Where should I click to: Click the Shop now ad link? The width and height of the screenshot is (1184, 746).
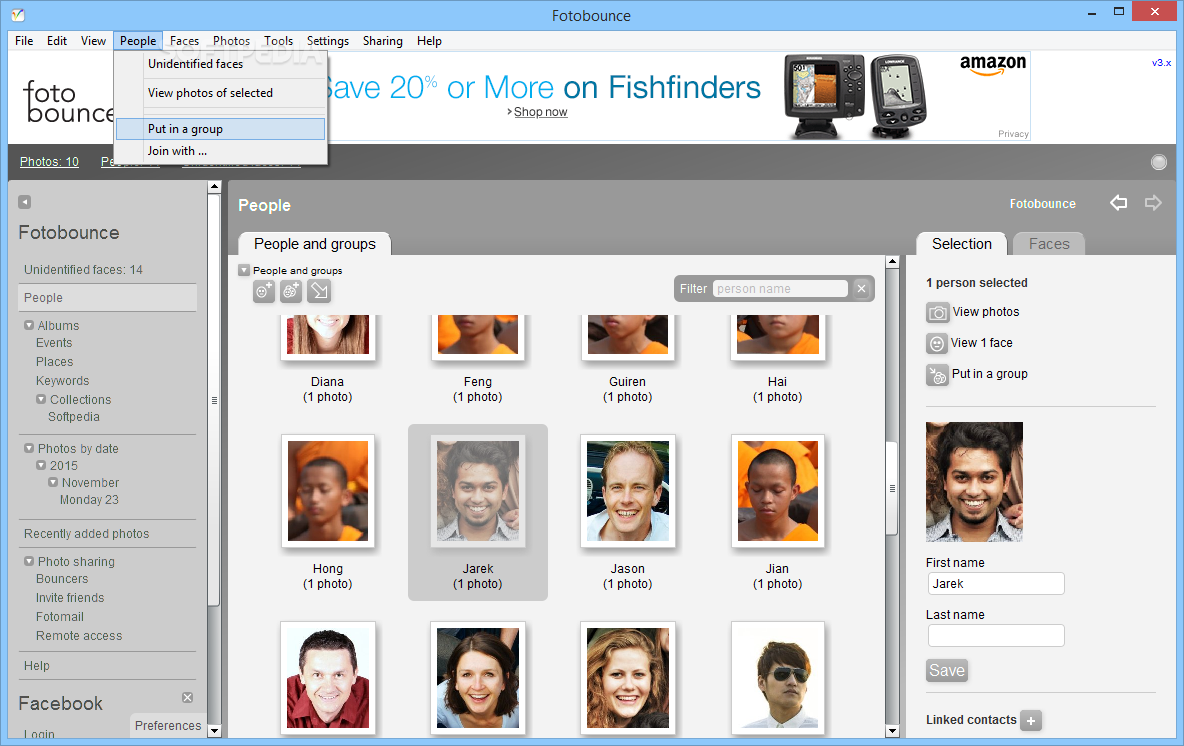541,112
